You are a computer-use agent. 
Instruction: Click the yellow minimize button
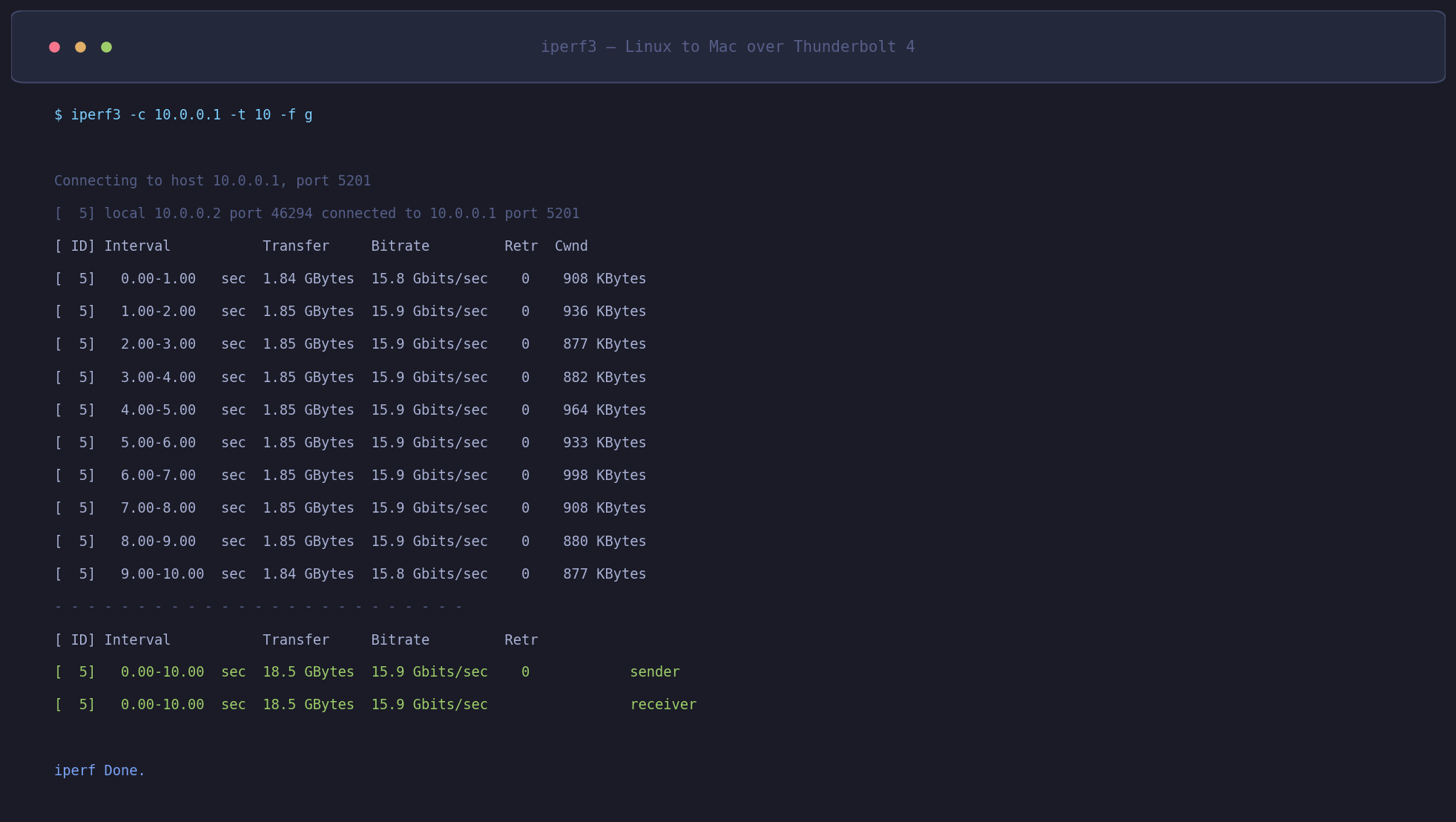click(x=81, y=47)
